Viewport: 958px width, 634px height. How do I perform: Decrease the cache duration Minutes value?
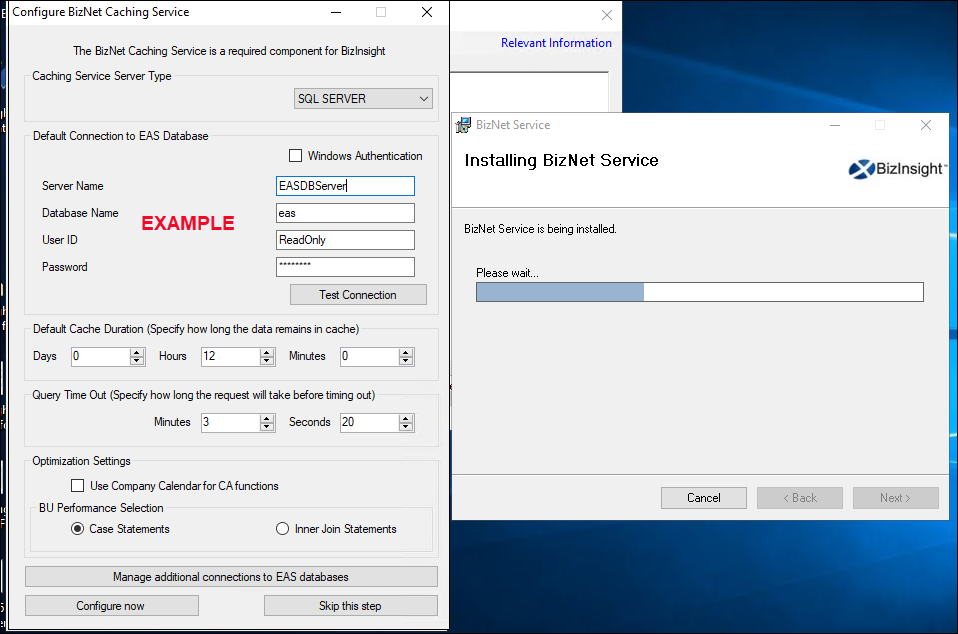(406, 361)
